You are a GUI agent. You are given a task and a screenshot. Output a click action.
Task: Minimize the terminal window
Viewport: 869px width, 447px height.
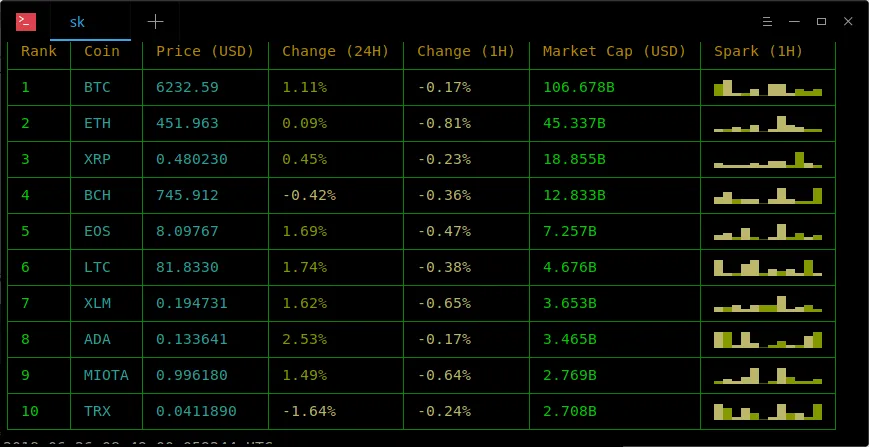click(795, 21)
